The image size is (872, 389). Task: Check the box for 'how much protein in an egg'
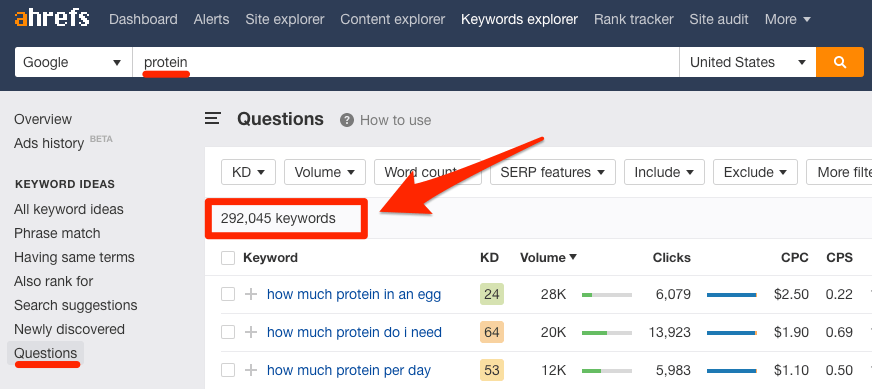point(228,294)
